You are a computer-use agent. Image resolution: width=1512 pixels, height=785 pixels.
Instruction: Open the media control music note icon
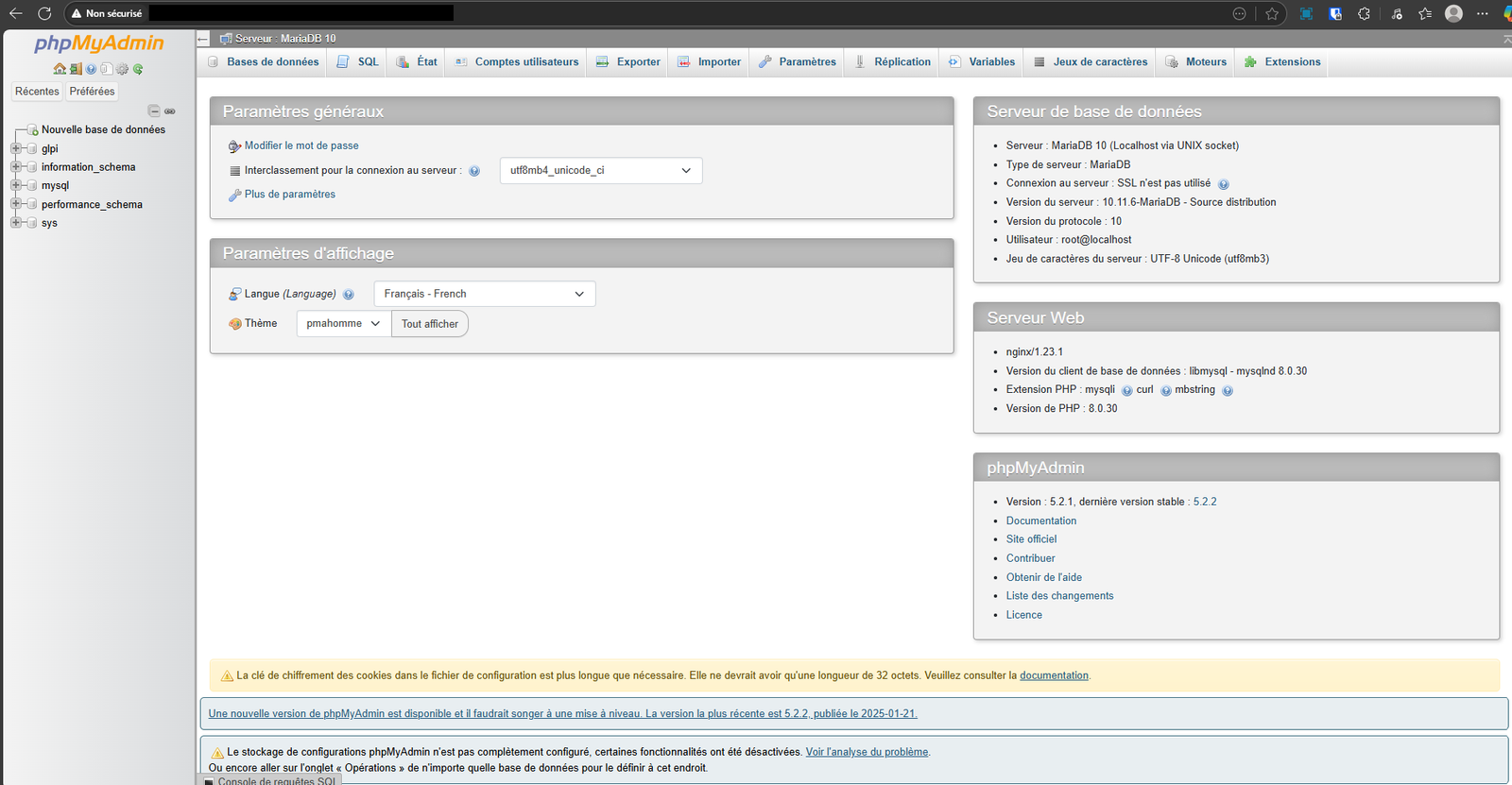tap(1397, 13)
